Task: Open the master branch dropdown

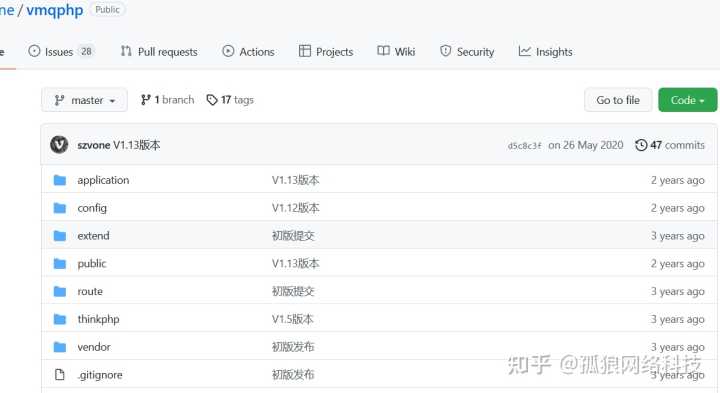Action: coord(84,100)
